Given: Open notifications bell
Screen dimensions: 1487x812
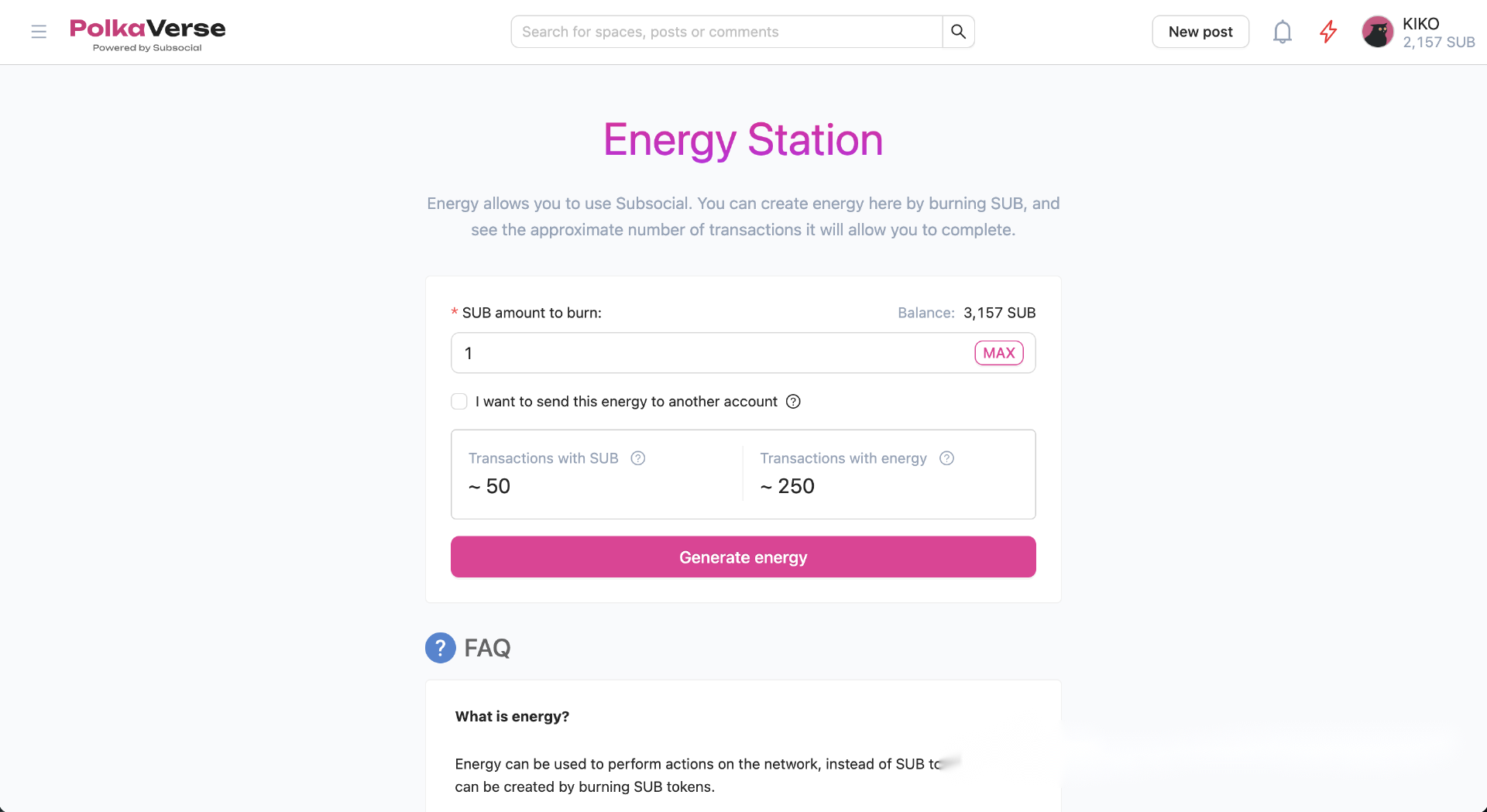Looking at the screenshot, I should 1283,32.
